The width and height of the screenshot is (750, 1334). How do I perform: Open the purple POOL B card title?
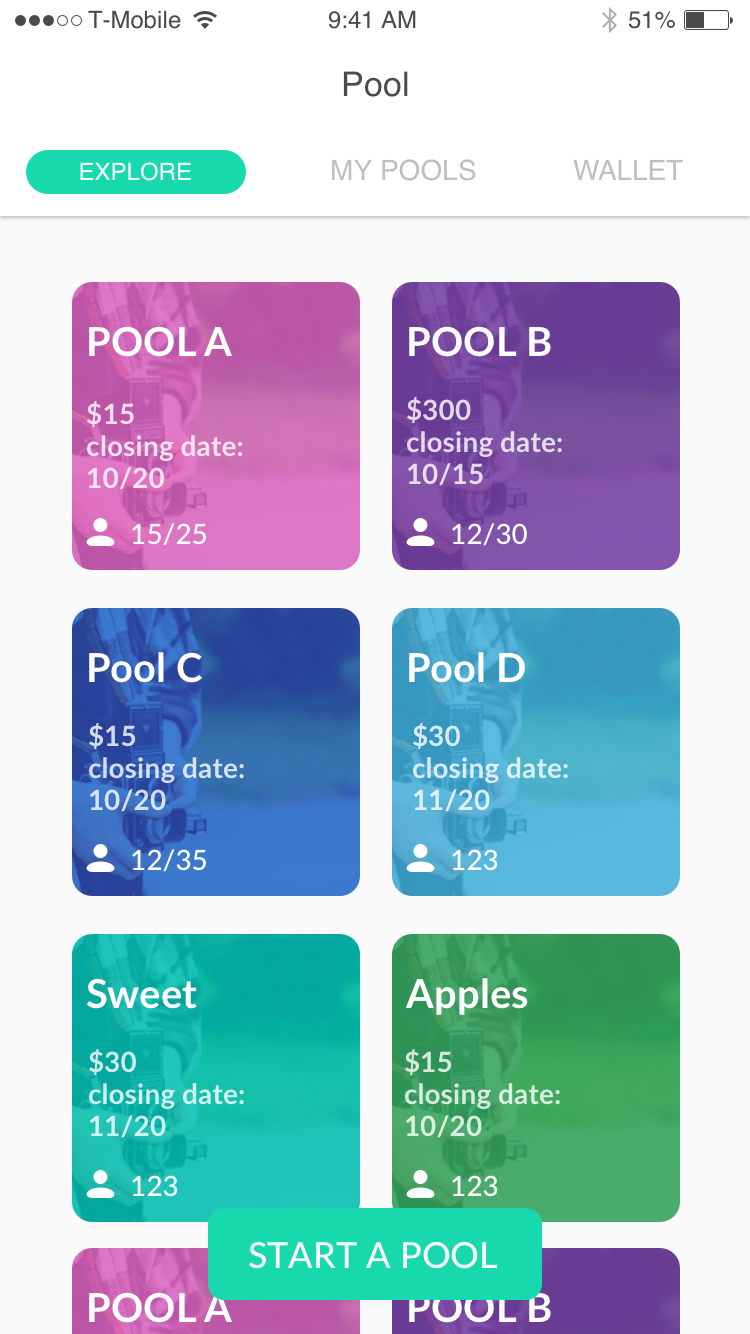click(479, 342)
